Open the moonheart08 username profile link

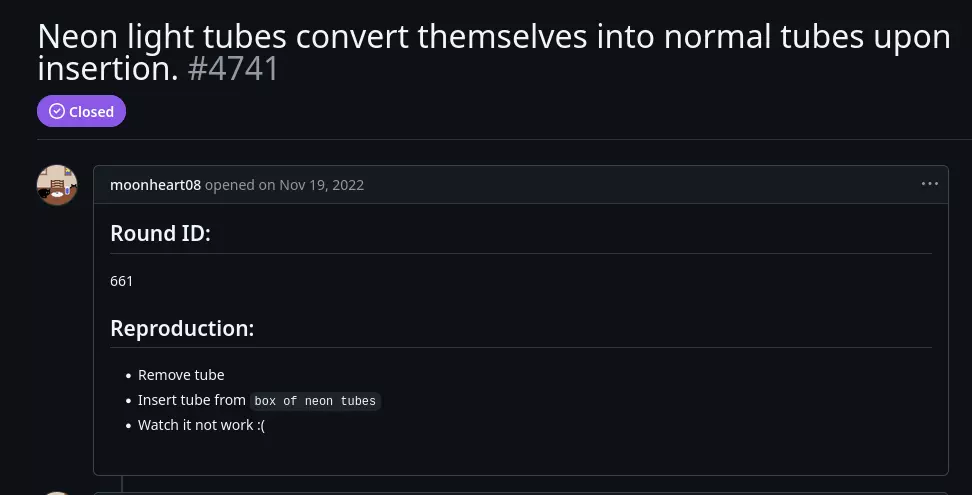(x=155, y=185)
